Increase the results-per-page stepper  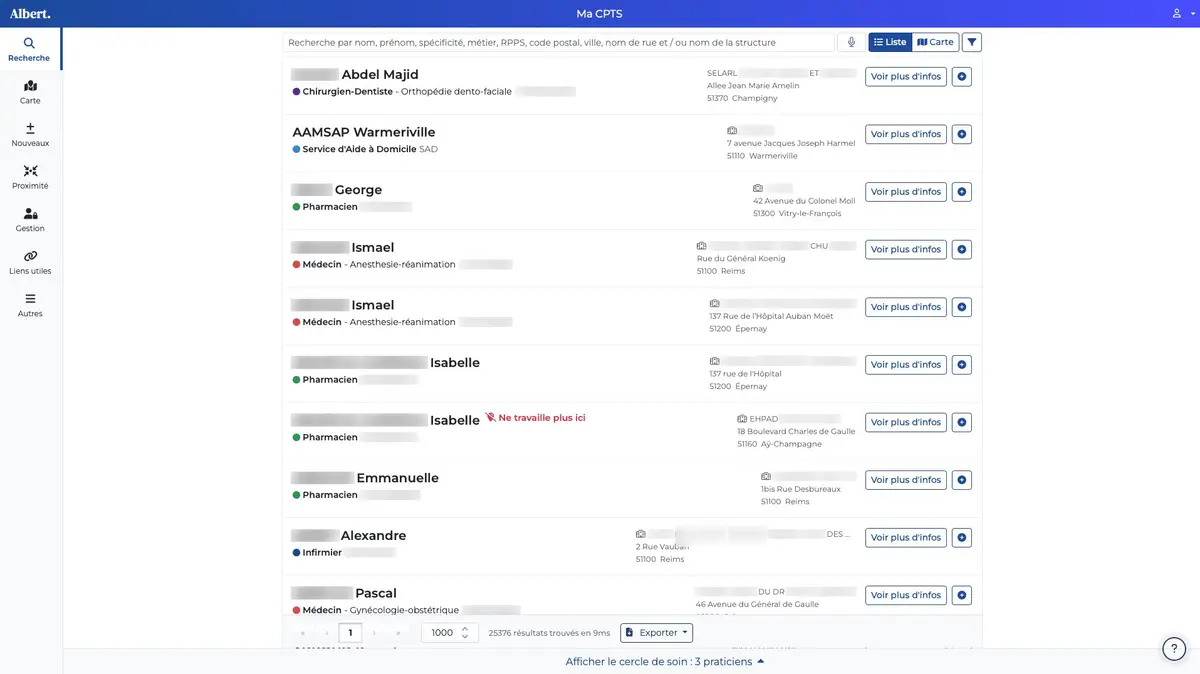(464, 628)
